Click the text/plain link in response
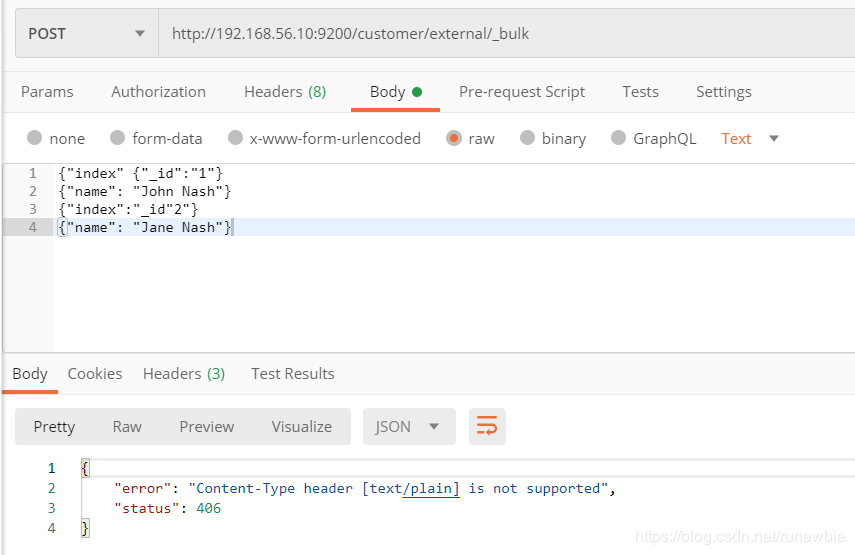855x555 pixels. pyautogui.click(x=431, y=488)
